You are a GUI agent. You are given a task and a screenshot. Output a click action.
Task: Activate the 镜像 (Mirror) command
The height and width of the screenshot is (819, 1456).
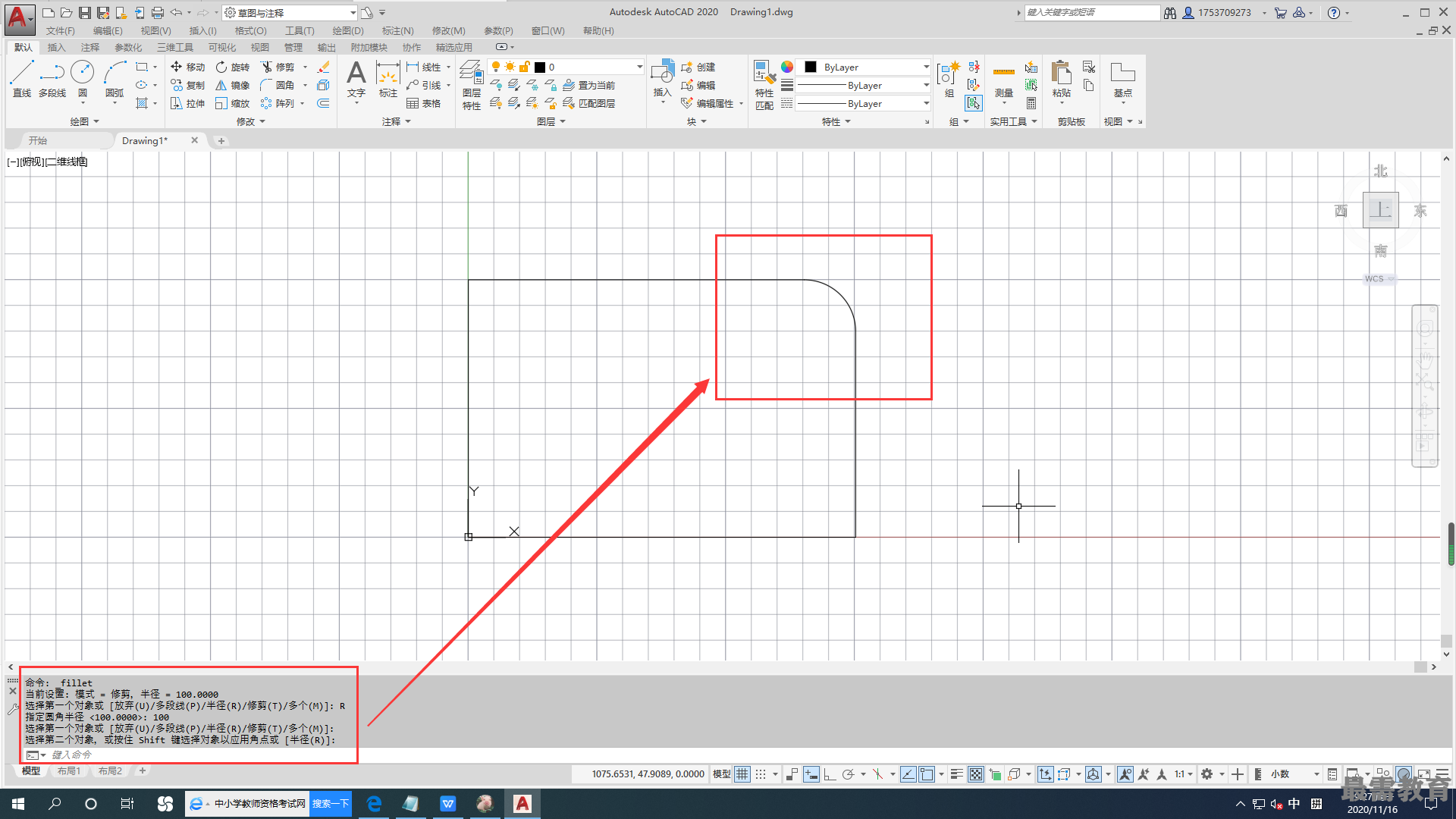(232, 85)
